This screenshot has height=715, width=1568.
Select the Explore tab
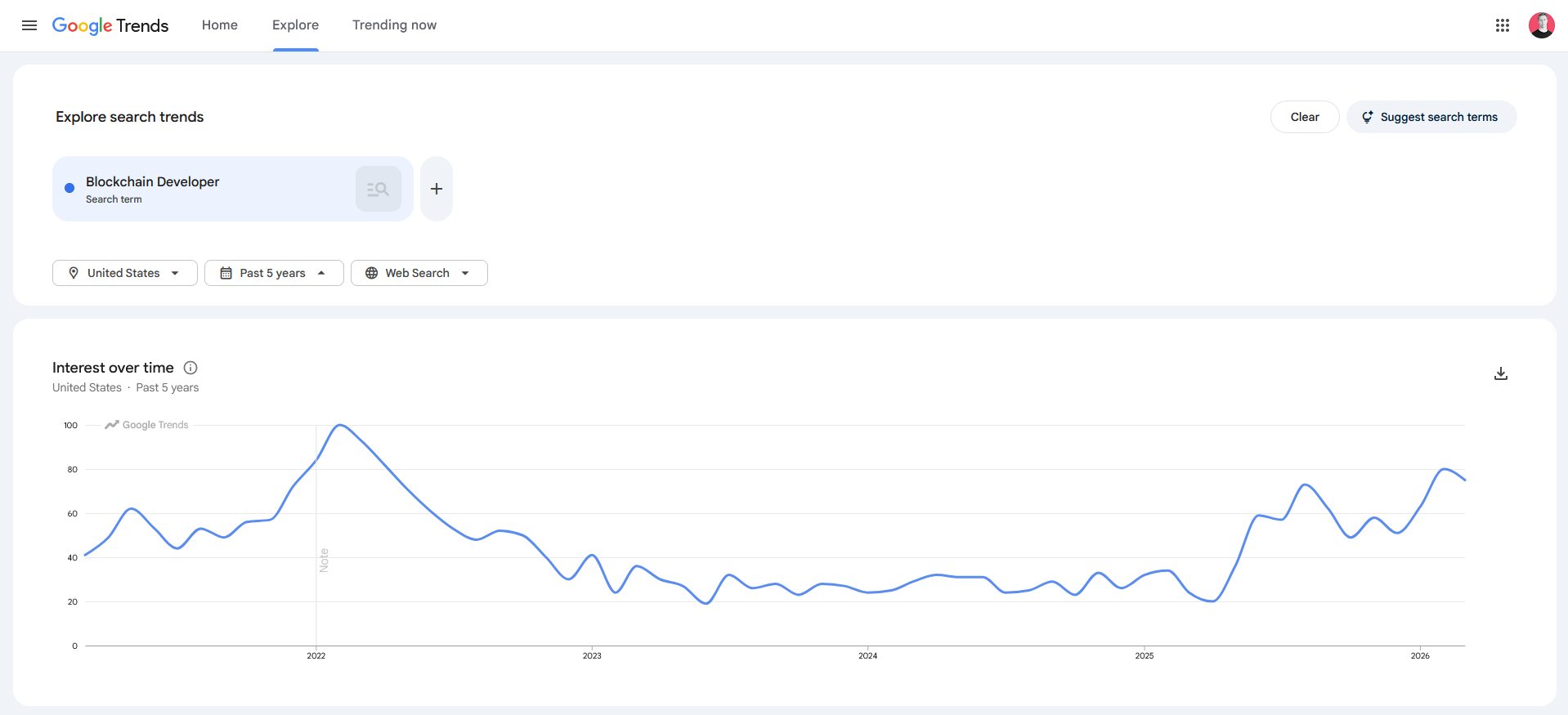point(296,25)
